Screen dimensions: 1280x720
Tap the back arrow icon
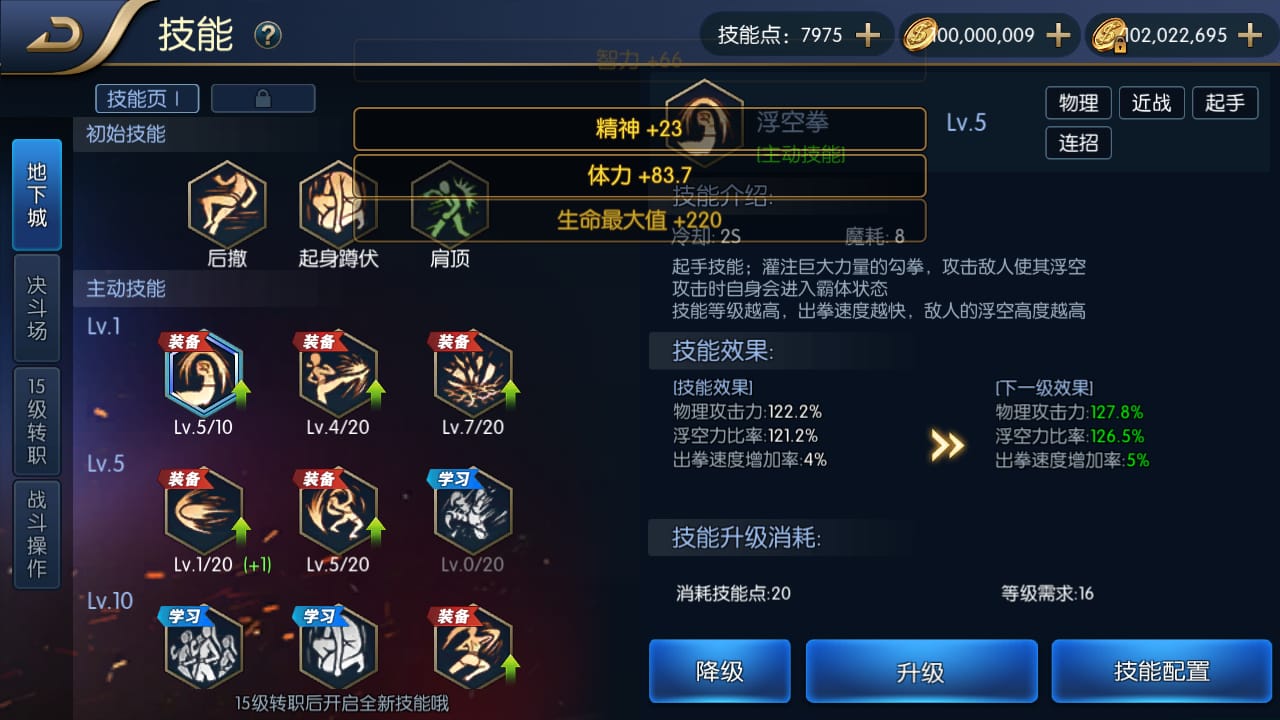point(55,36)
